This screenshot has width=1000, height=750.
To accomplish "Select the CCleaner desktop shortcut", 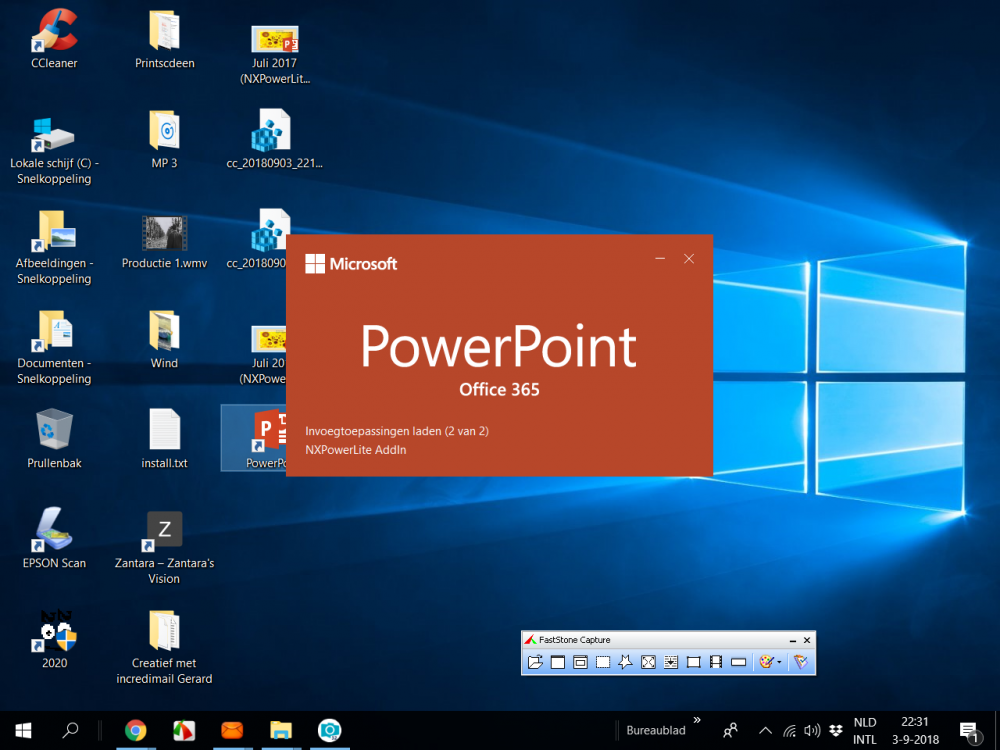I will point(54,32).
